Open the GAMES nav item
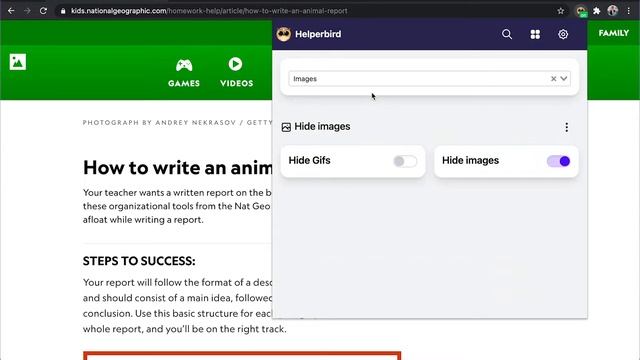This screenshot has height=360, width=640. (x=184, y=73)
